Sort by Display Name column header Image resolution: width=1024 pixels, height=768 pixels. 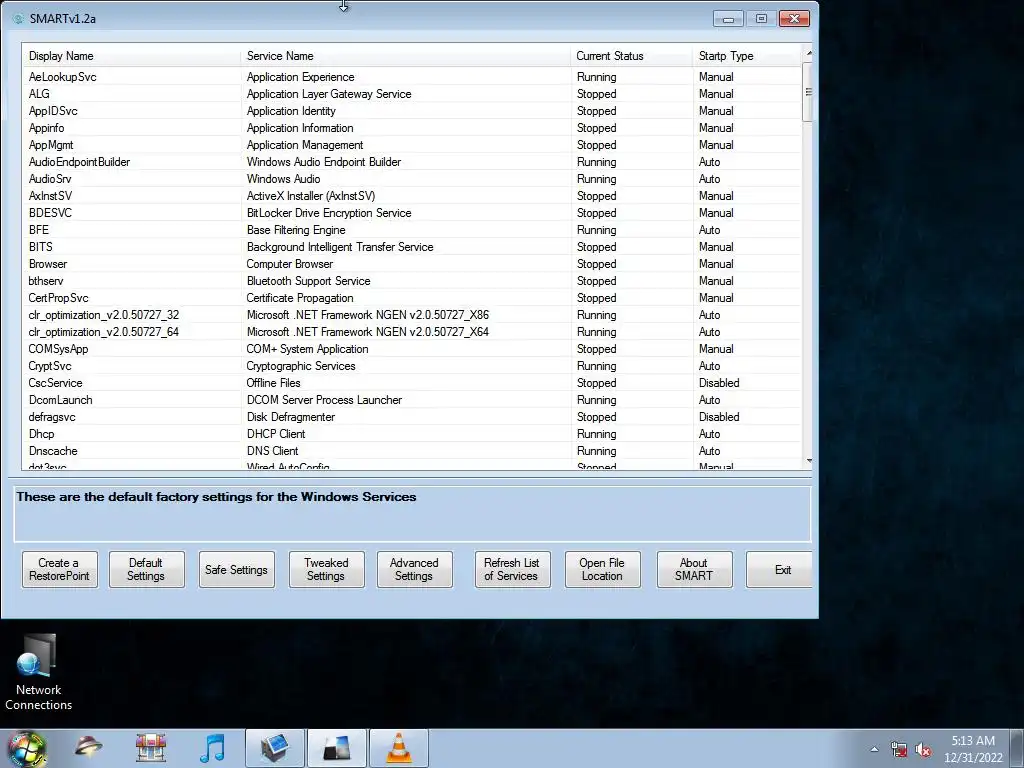point(132,56)
